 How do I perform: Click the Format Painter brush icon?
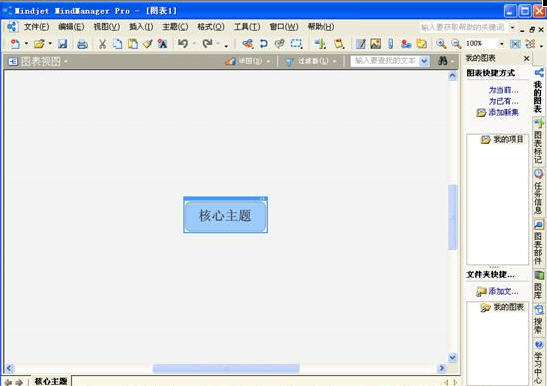pos(148,44)
